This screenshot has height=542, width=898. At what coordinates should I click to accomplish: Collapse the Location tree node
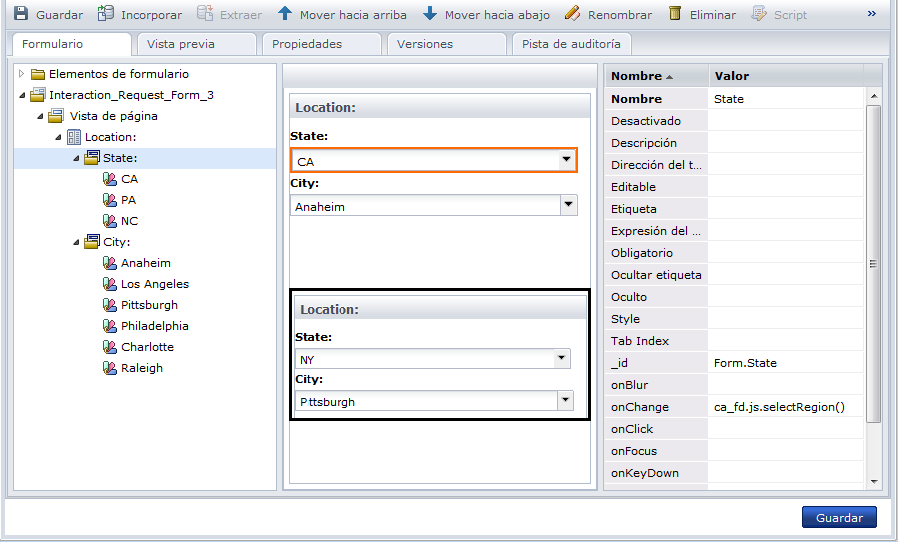(58, 138)
